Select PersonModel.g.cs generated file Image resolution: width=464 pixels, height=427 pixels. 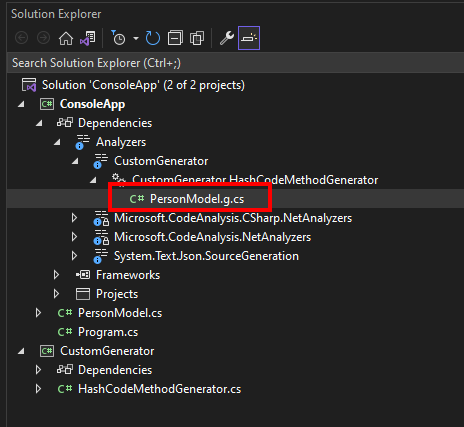pyautogui.click(x=197, y=199)
